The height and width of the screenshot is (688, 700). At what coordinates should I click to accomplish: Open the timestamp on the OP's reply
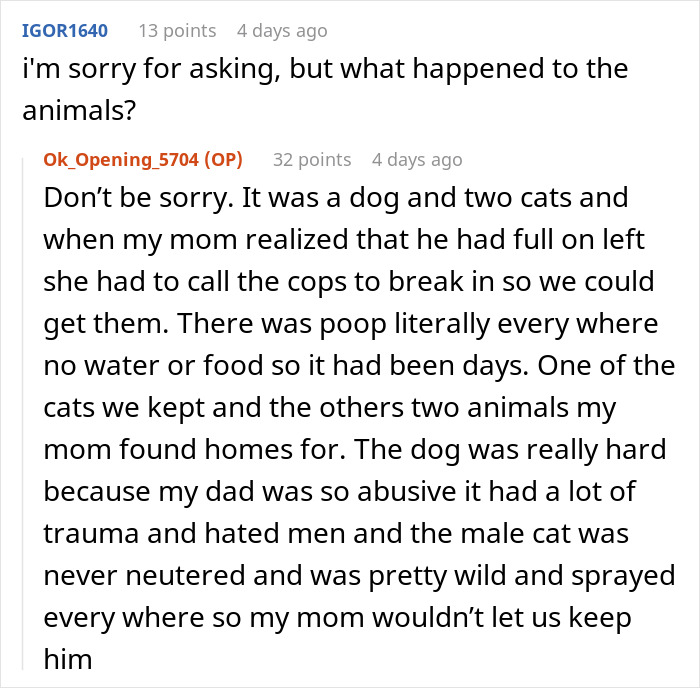(x=417, y=160)
